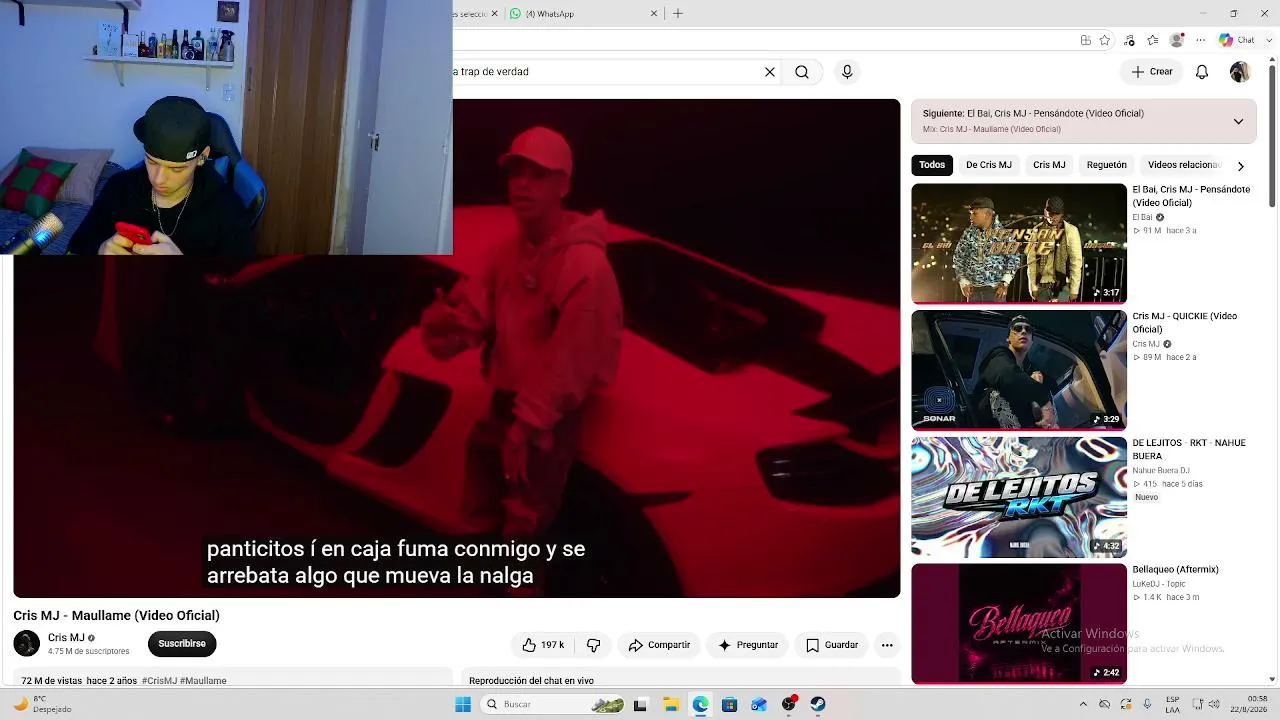Open Microsoft Edge from the taskbar
The image size is (1280, 720).
point(700,704)
